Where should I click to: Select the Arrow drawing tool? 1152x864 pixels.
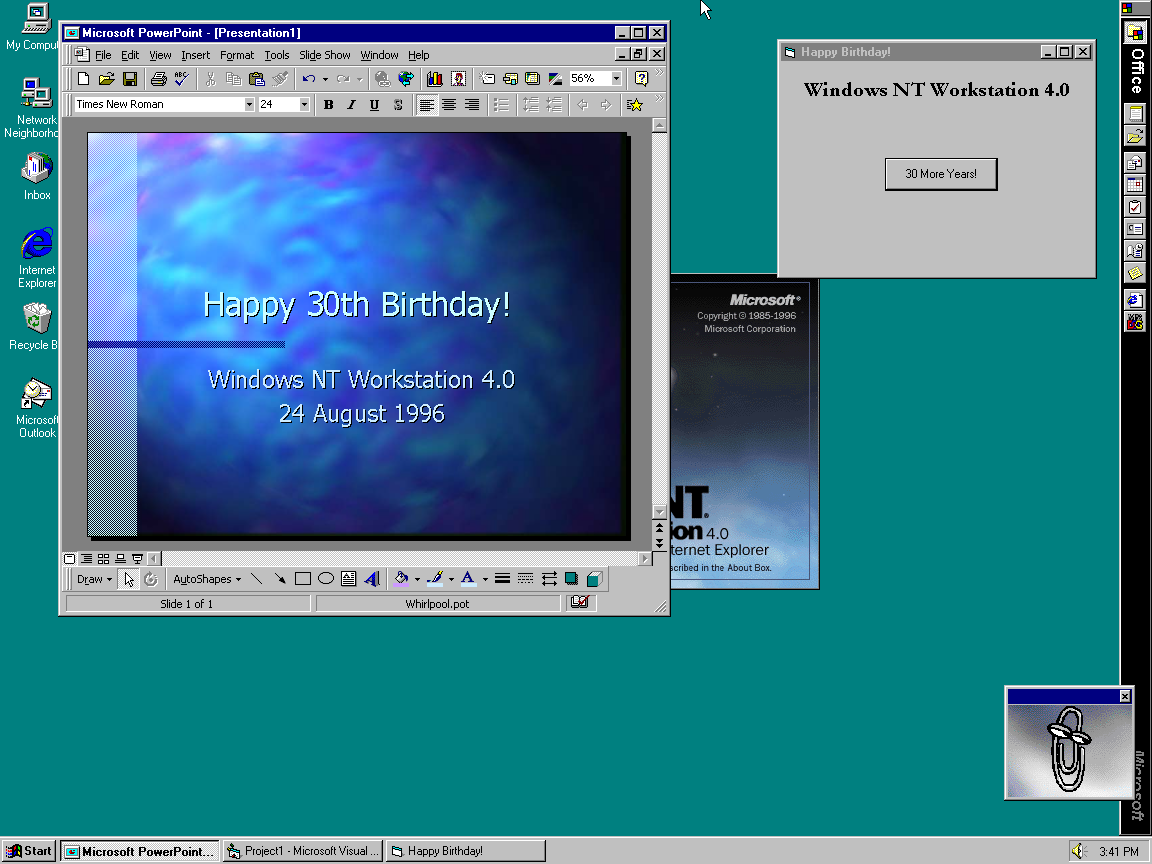(279, 579)
